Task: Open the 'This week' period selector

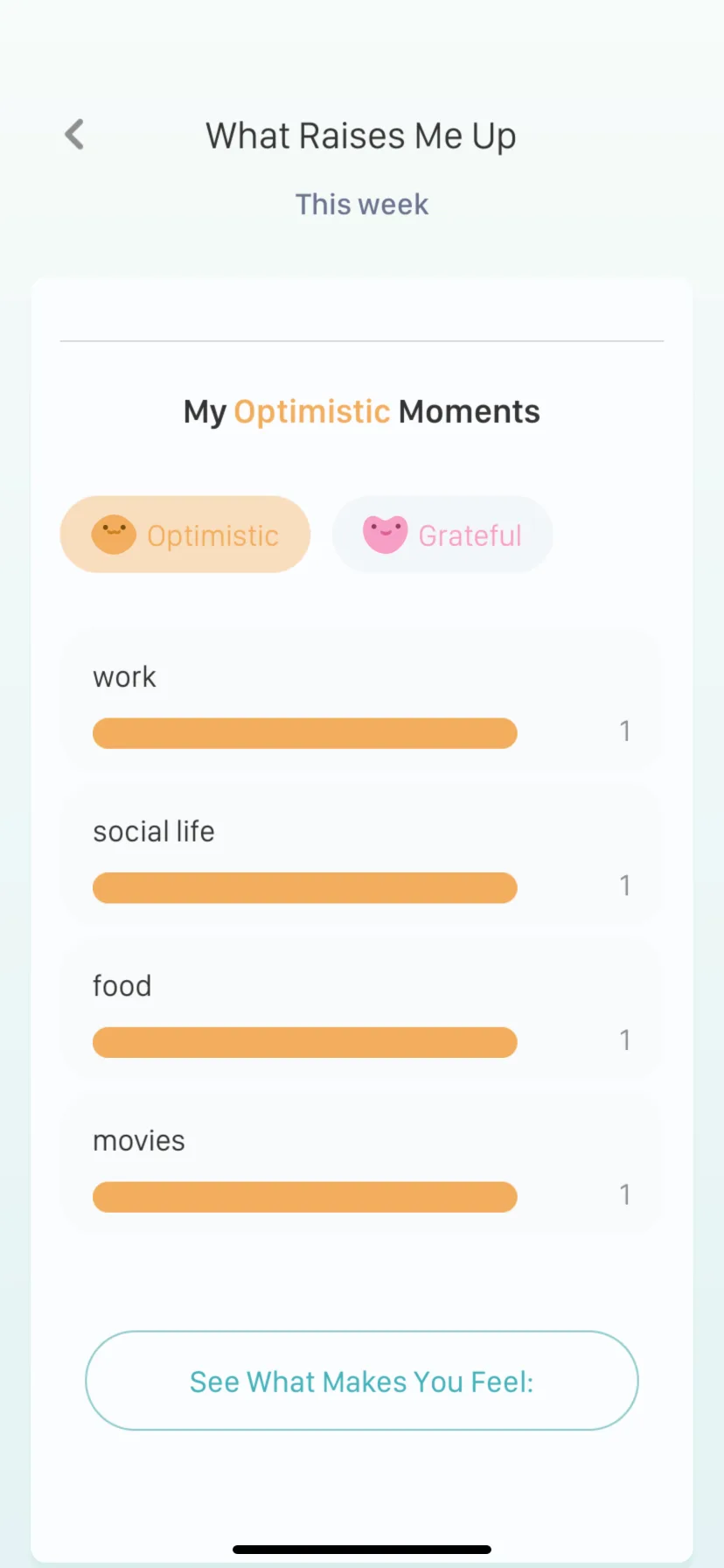Action: pyautogui.click(x=362, y=204)
